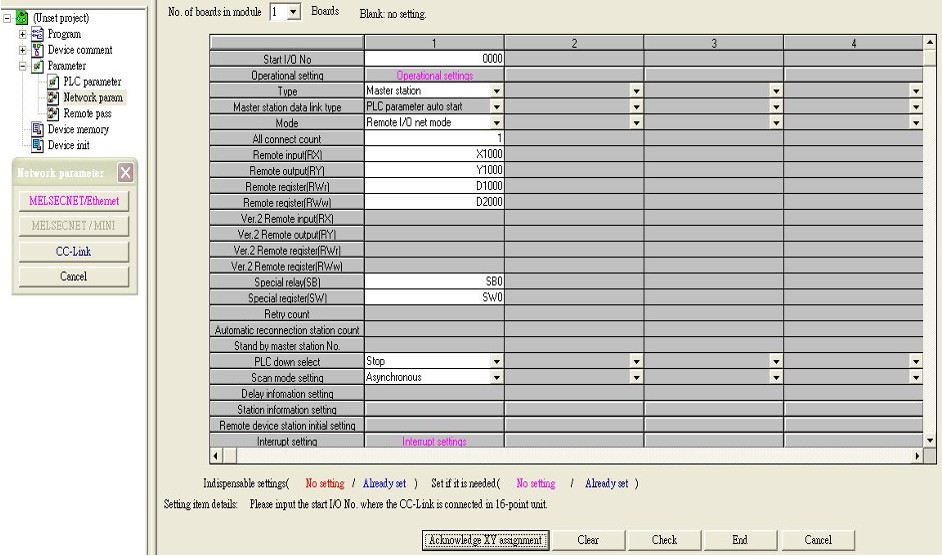Open PLC down select dropdown for board 4
The height and width of the screenshot is (556, 942).
pyautogui.click(x=916, y=361)
